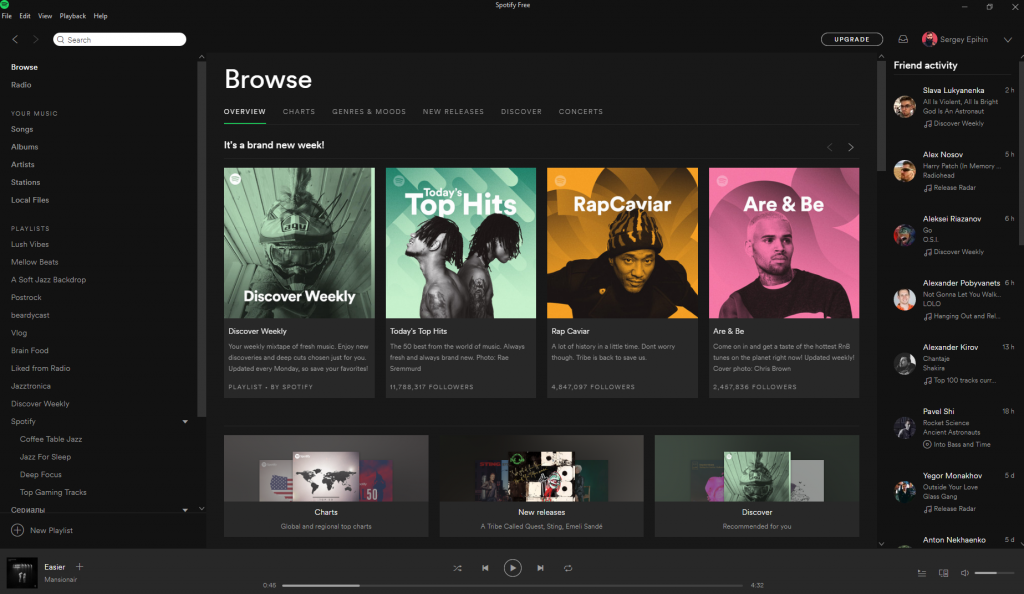This screenshot has width=1024, height=594.
Task: Adjust the volume slider
Action: click(993, 573)
